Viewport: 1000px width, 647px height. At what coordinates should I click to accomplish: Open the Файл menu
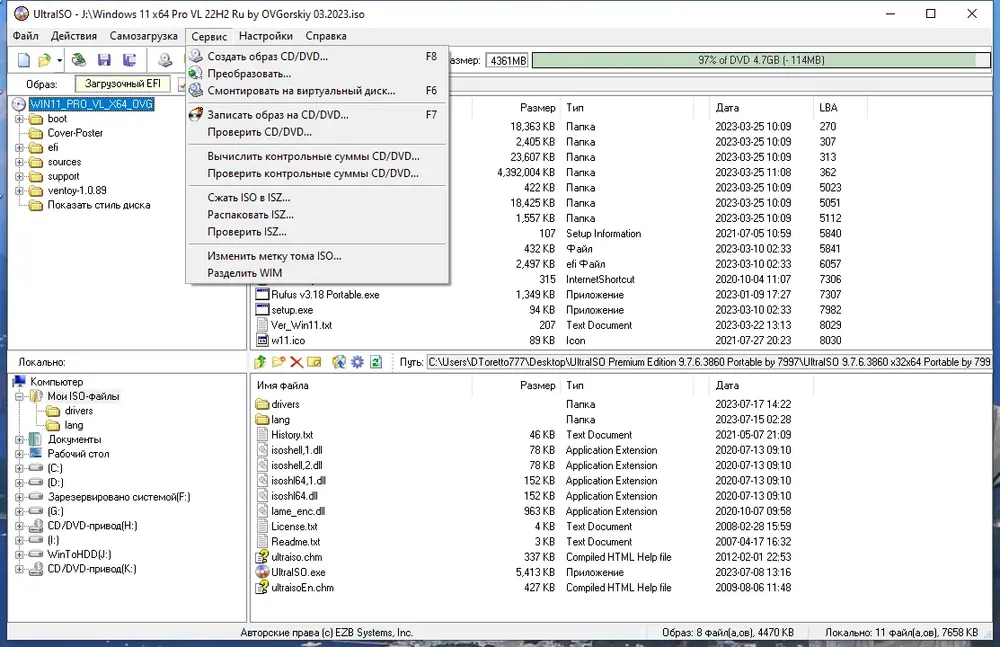tap(26, 36)
